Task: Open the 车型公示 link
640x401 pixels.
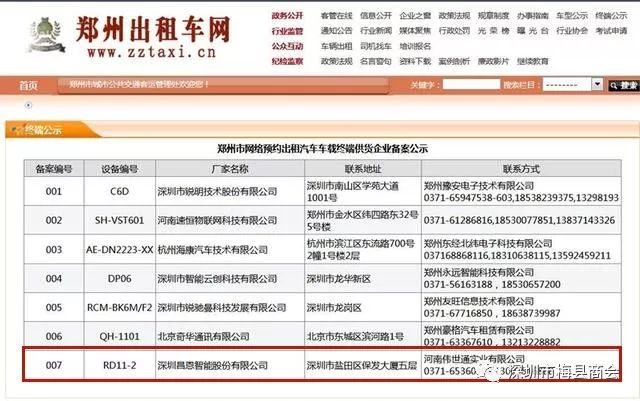Action: (572, 16)
